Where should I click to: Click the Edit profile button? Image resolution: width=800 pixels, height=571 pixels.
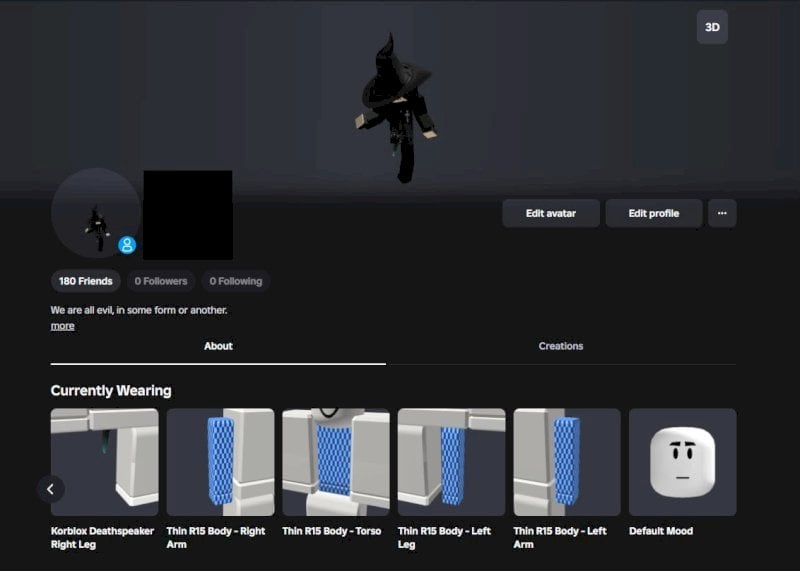[x=654, y=213]
